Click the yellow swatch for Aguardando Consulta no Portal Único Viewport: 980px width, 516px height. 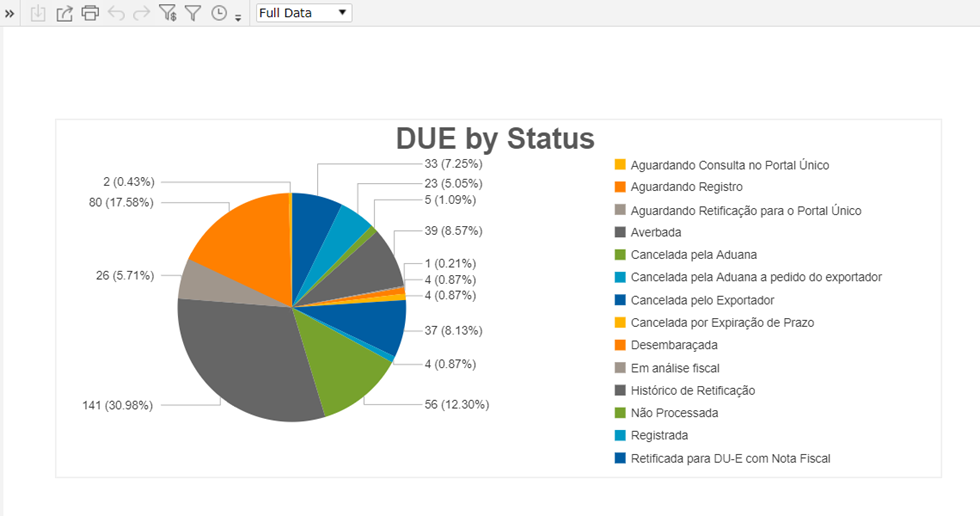tap(620, 165)
